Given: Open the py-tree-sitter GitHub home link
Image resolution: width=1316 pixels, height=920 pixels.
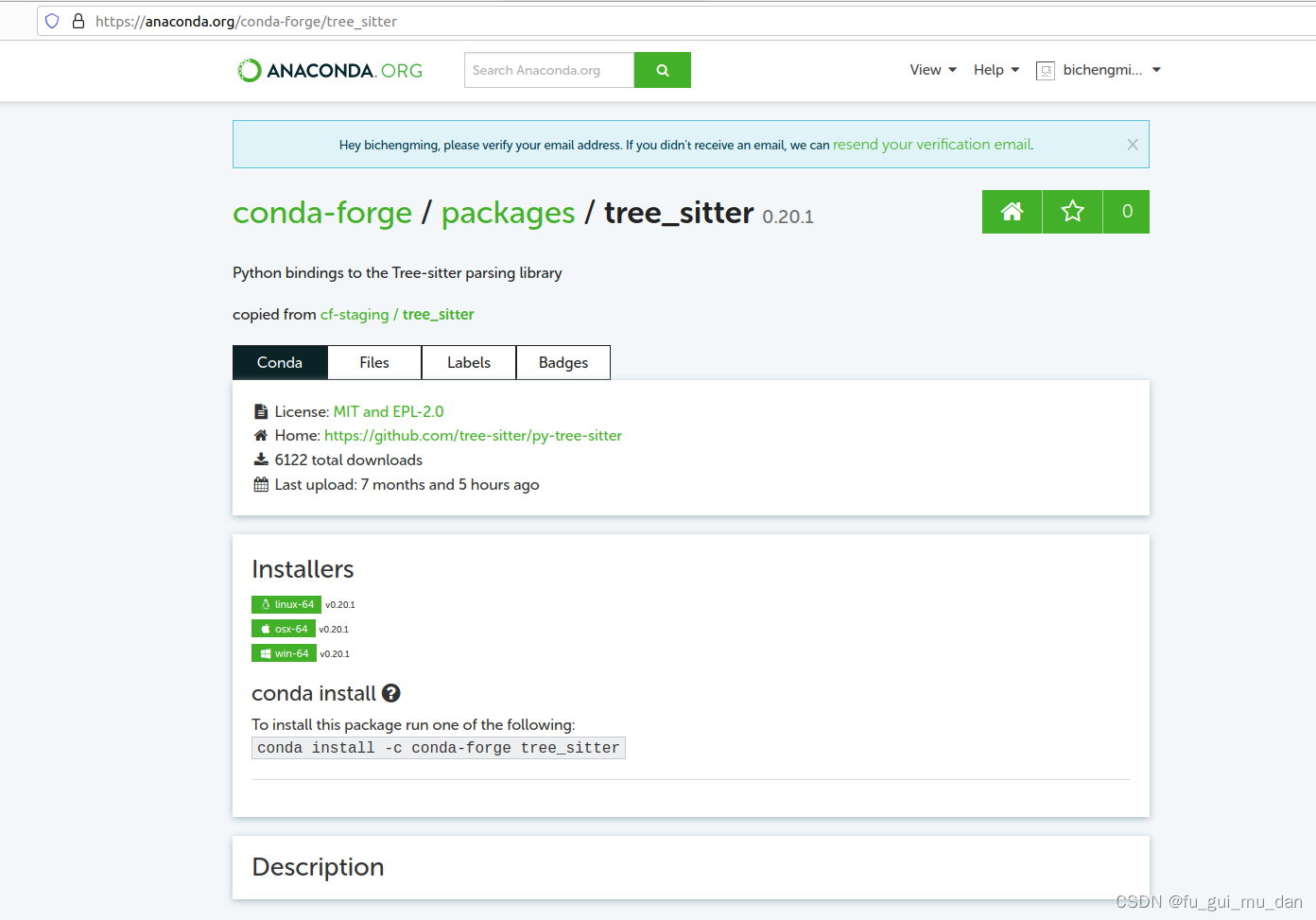Looking at the screenshot, I should (473, 435).
